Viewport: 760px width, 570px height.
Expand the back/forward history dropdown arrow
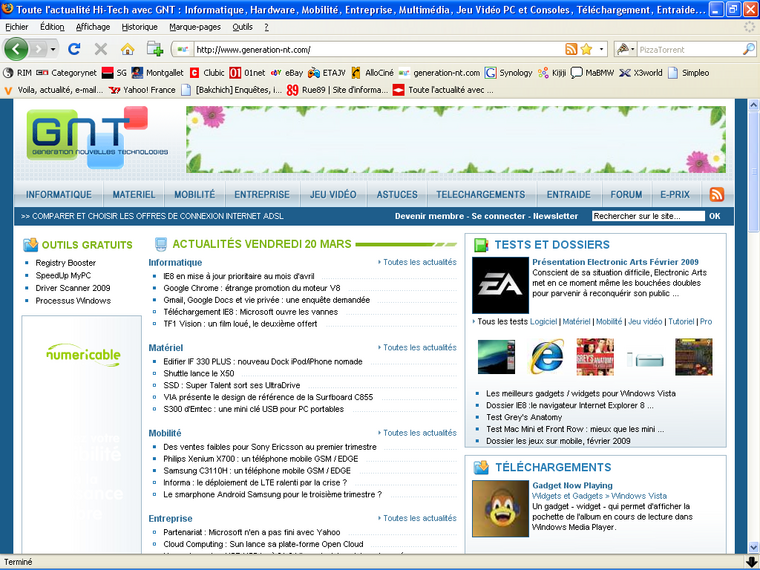point(53,49)
